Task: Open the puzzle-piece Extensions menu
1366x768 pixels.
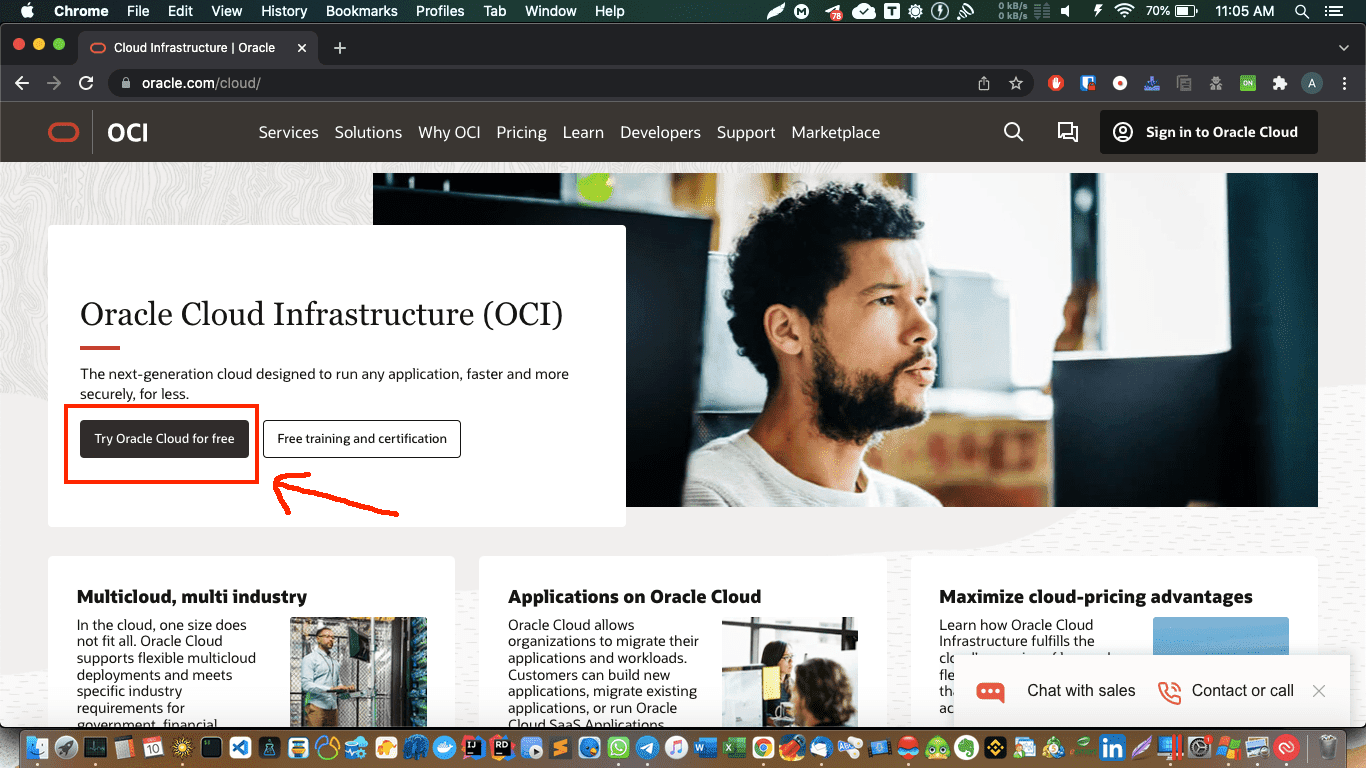Action: click(1279, 83)
